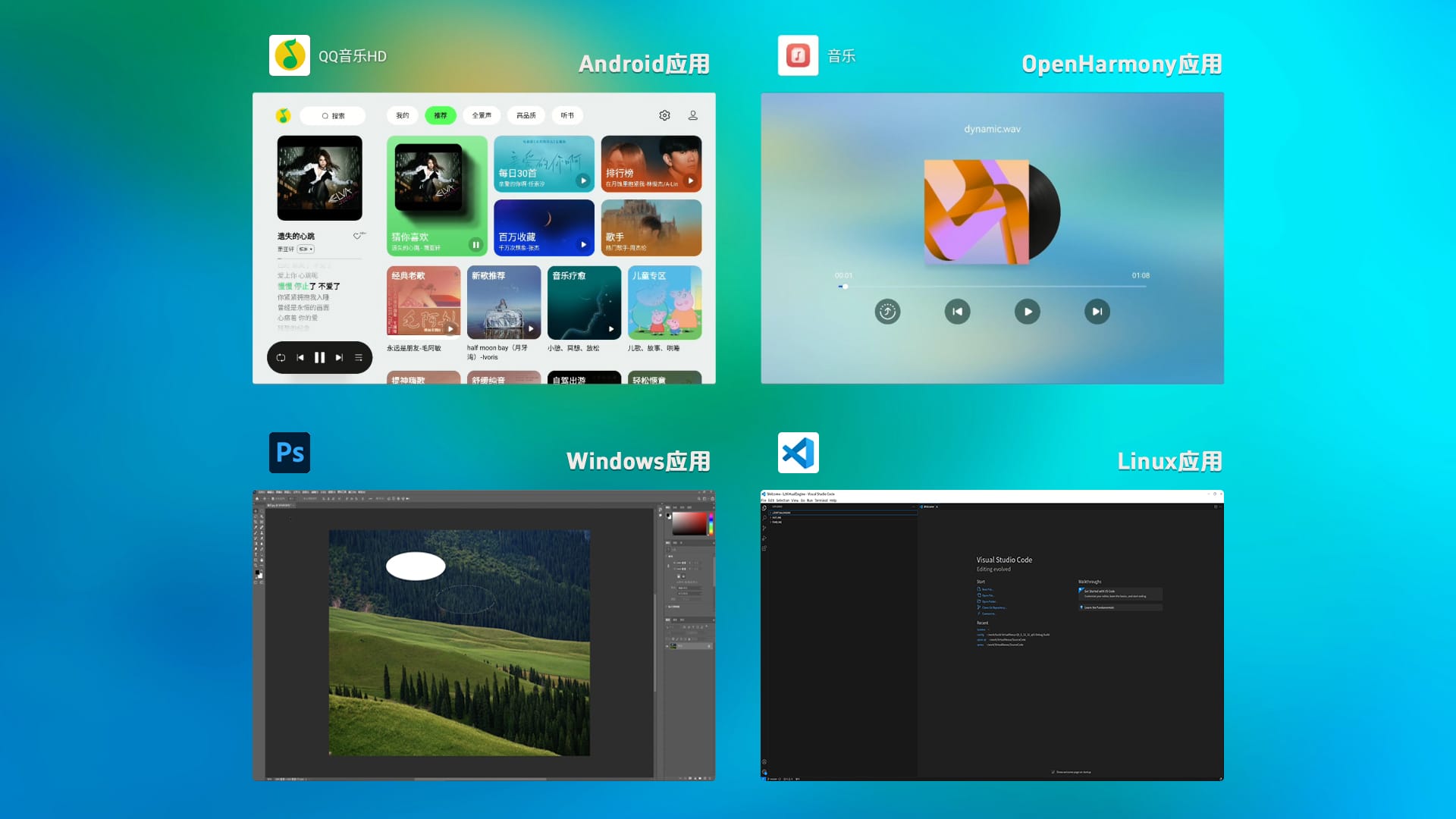1456x819 pixels.
Task: Skip to next track in QQ Music player bar
Action: 339,357
